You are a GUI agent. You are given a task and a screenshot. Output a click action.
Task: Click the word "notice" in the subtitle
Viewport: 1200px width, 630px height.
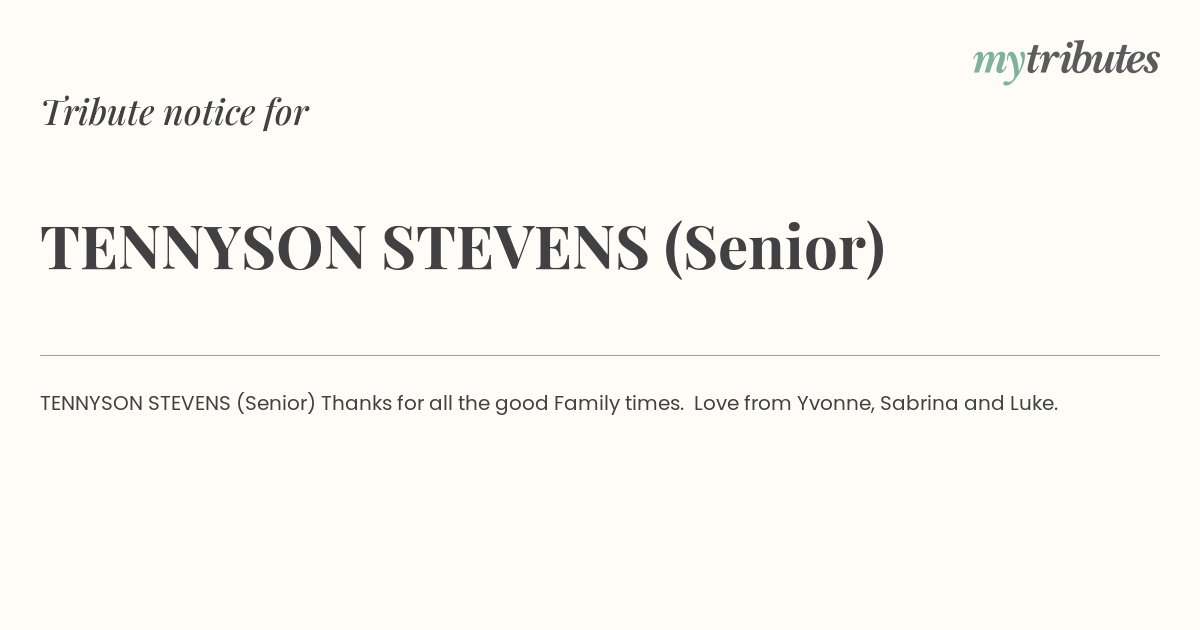pos(209,113)
